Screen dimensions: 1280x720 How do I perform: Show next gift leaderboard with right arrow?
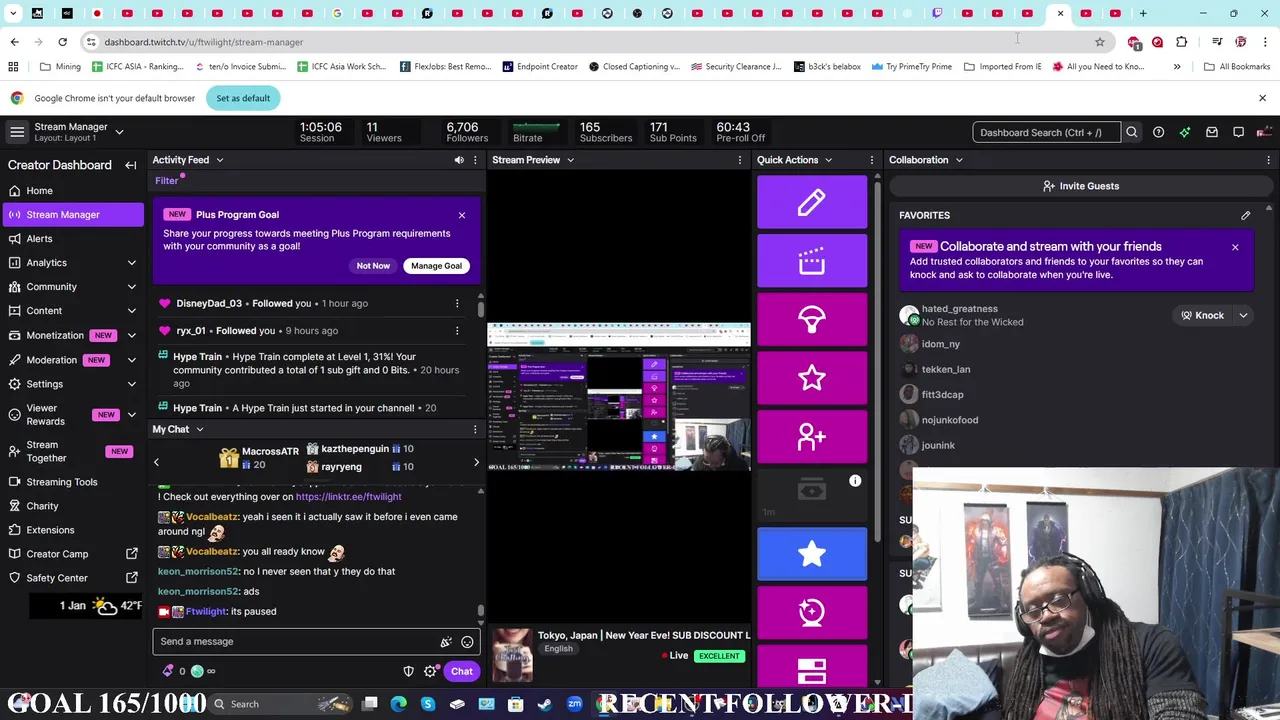pos(476,462)
